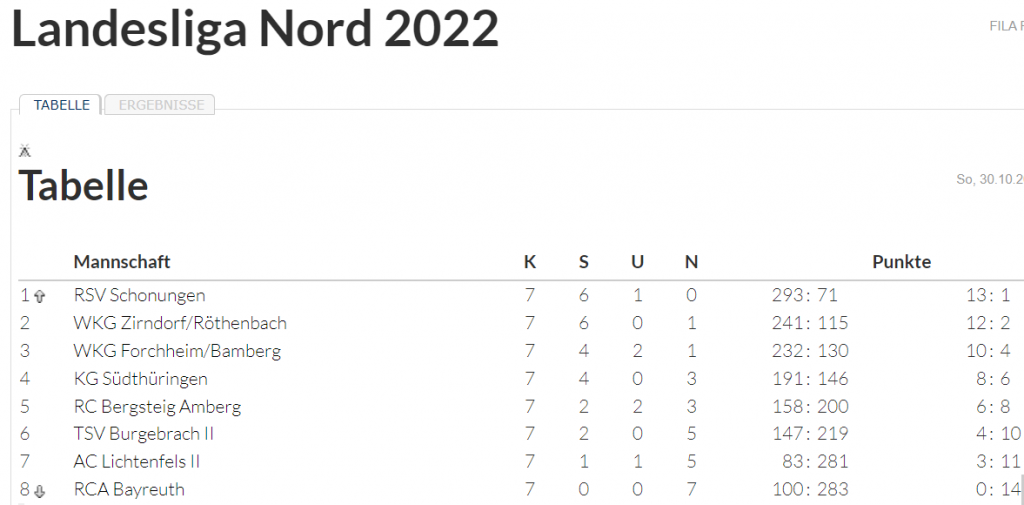Open RC Bergsteig Amberg in the table
1024x505 pixels.
[157, 407]
